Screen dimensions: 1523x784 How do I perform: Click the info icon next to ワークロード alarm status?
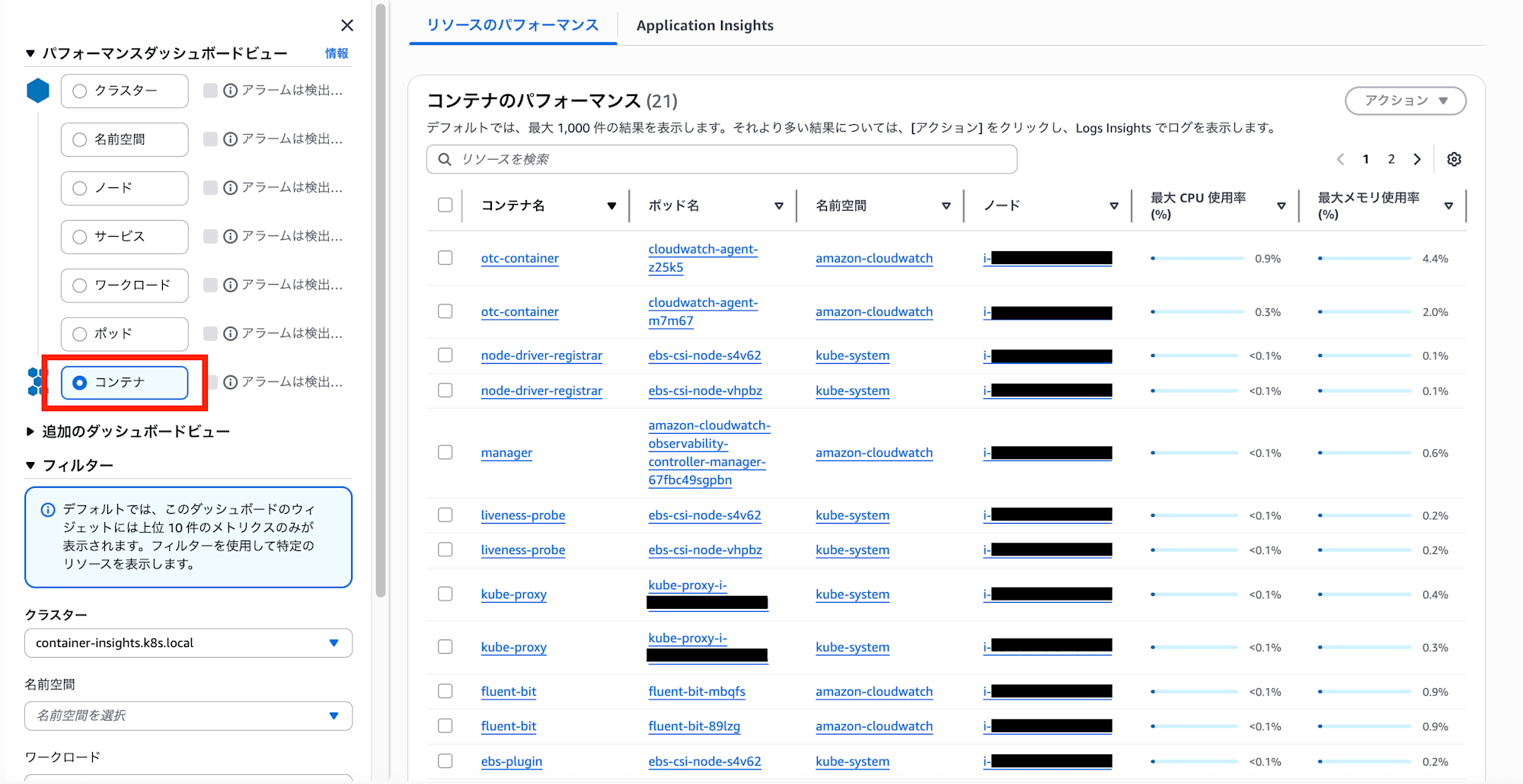(231, 285)
